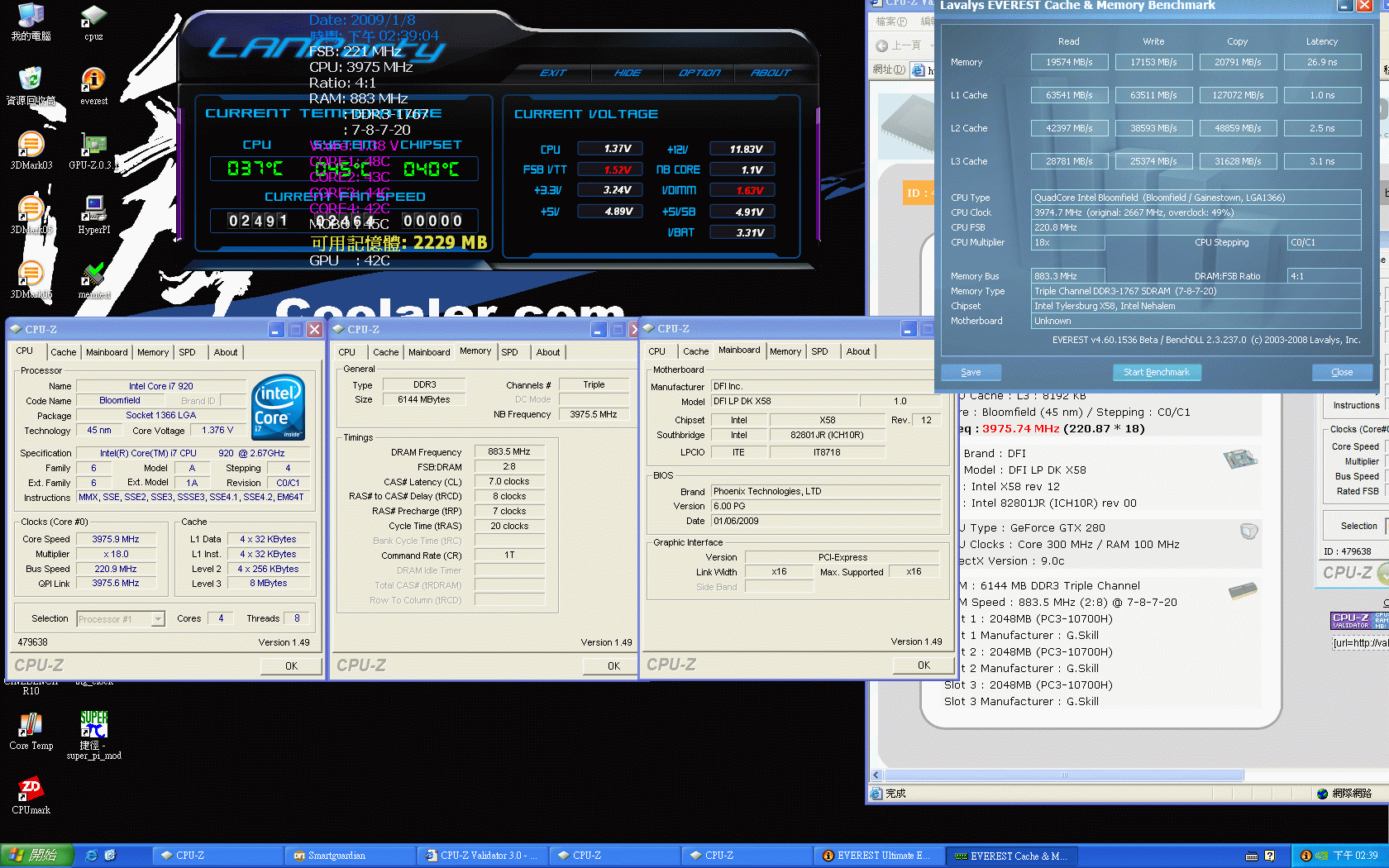Open Cache tab in the left CPU-Z window

coord(64,352)
